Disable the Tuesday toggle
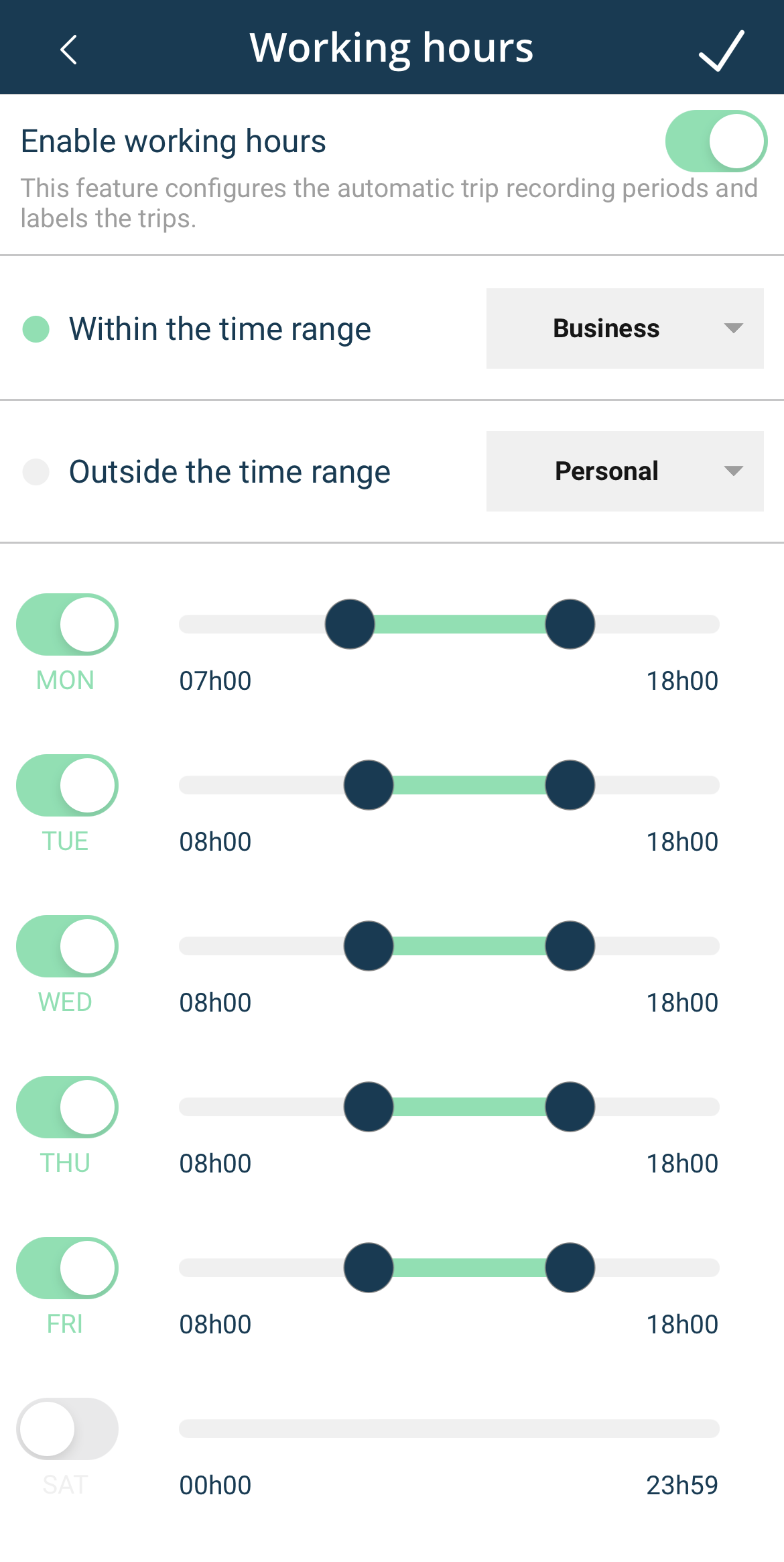The height and width of the screenshot is (1562, 784). [x=67, y=785]
